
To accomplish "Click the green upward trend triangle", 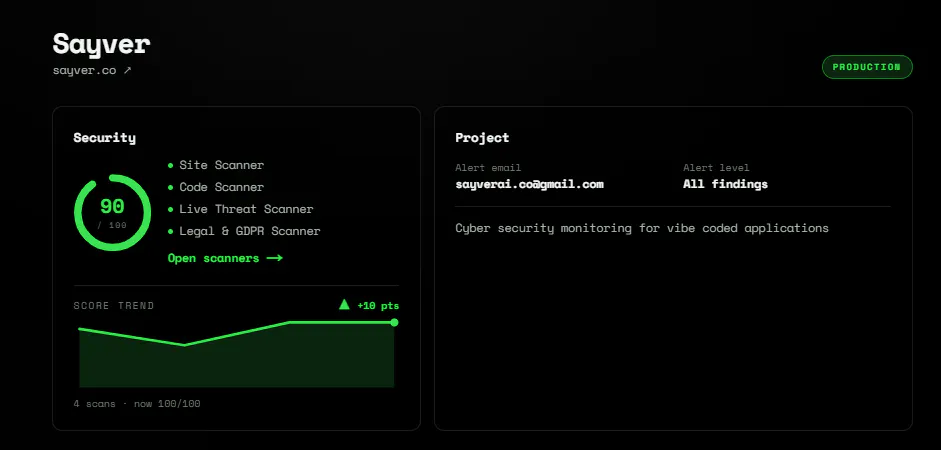I will pos(344,304).
